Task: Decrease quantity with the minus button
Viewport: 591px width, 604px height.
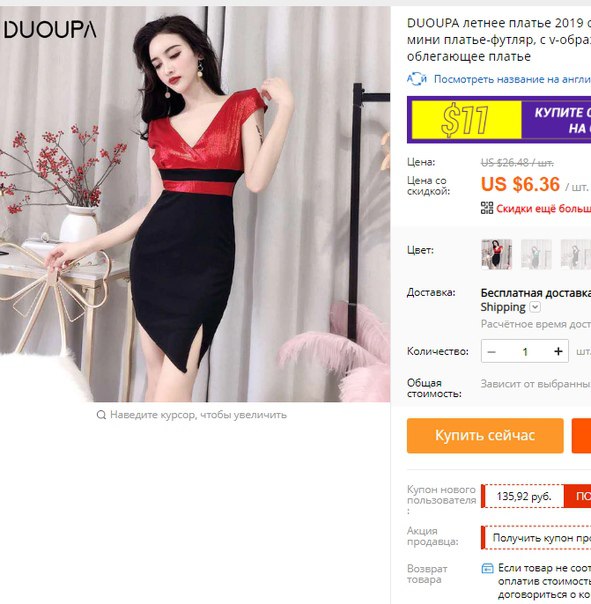Action: (x=491, y=351)
